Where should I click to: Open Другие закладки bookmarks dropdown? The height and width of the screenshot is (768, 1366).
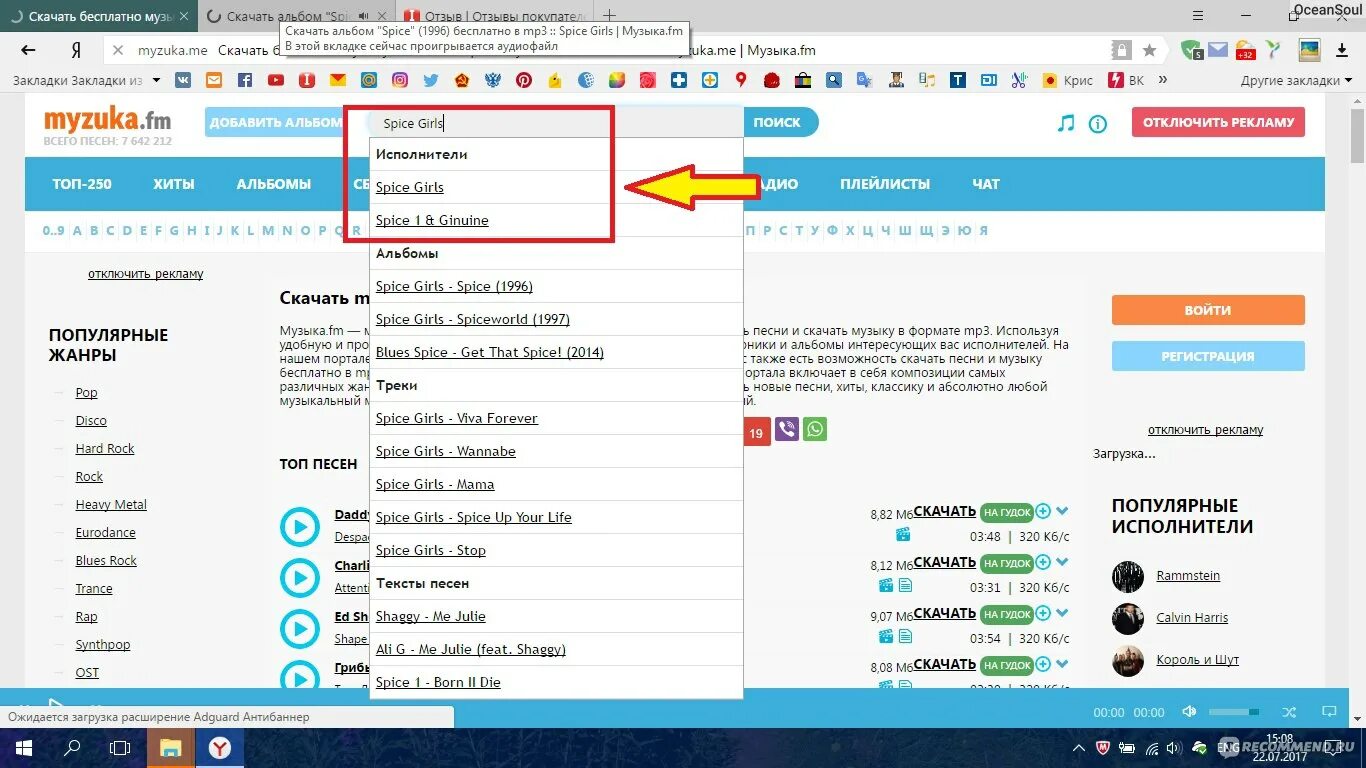coord(1296,80)
